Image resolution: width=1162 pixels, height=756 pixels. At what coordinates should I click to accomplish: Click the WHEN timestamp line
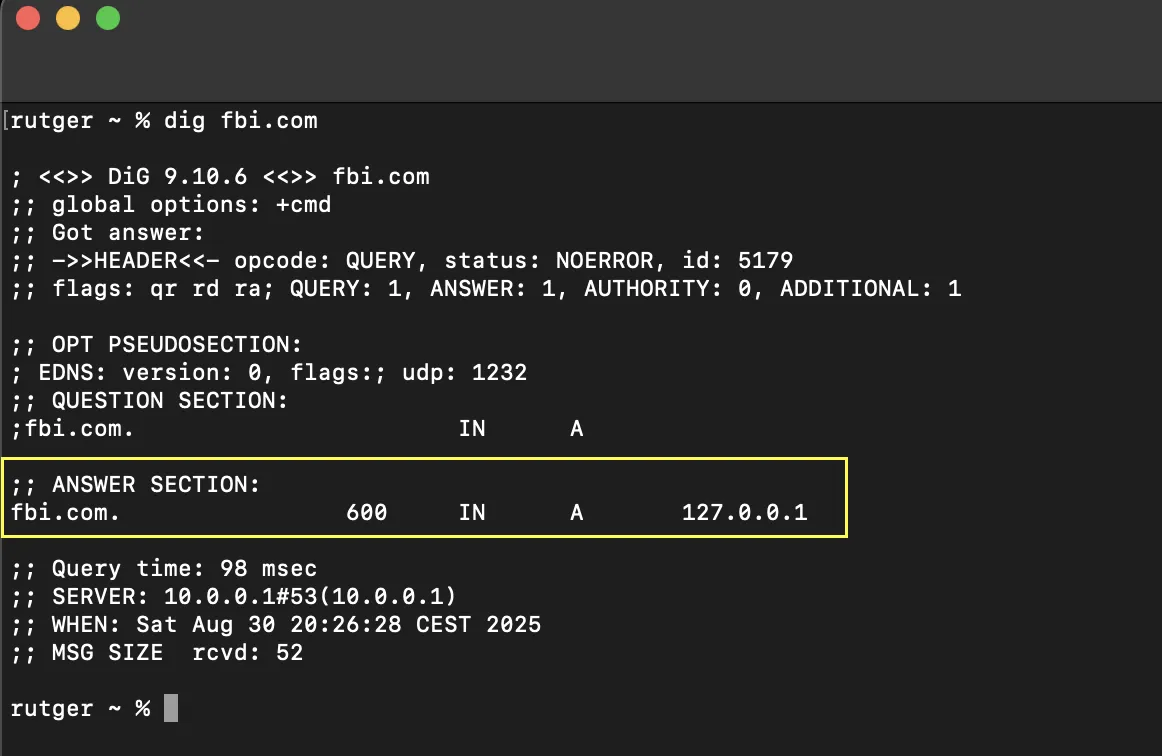[276, 625]
